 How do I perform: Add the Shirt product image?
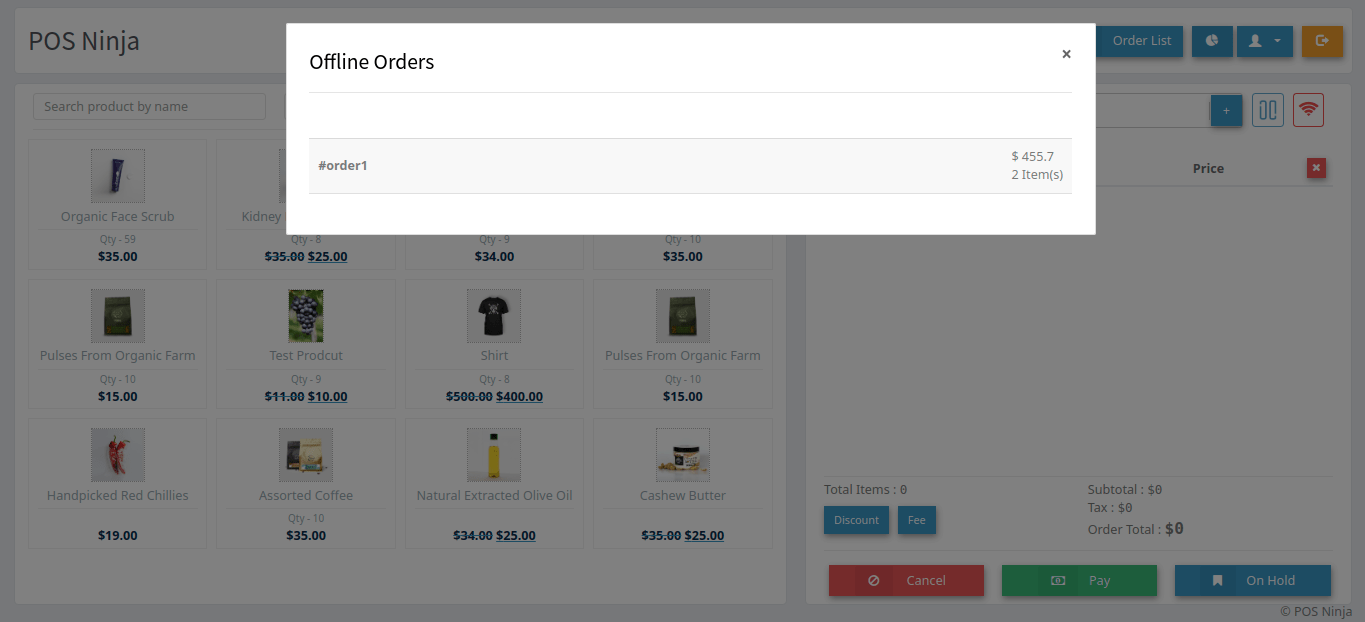coord(494,316)
